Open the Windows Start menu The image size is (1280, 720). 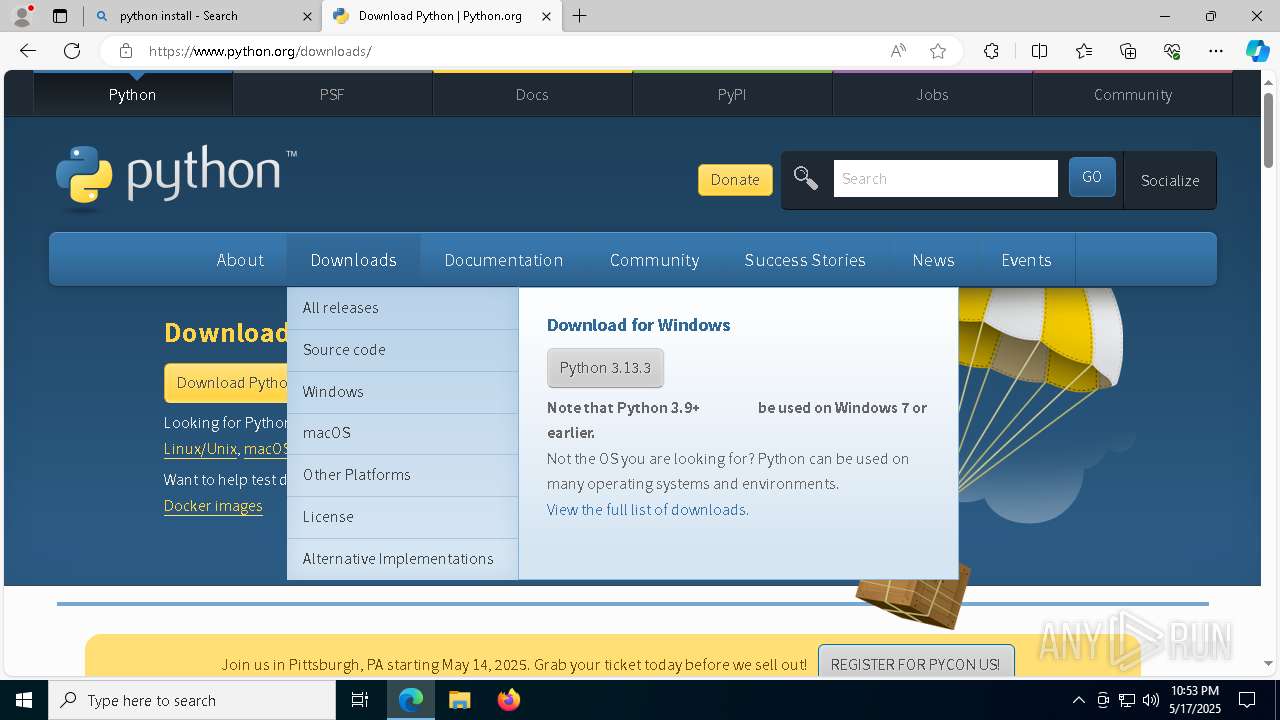pyautogui.click(x=24, y=700)
